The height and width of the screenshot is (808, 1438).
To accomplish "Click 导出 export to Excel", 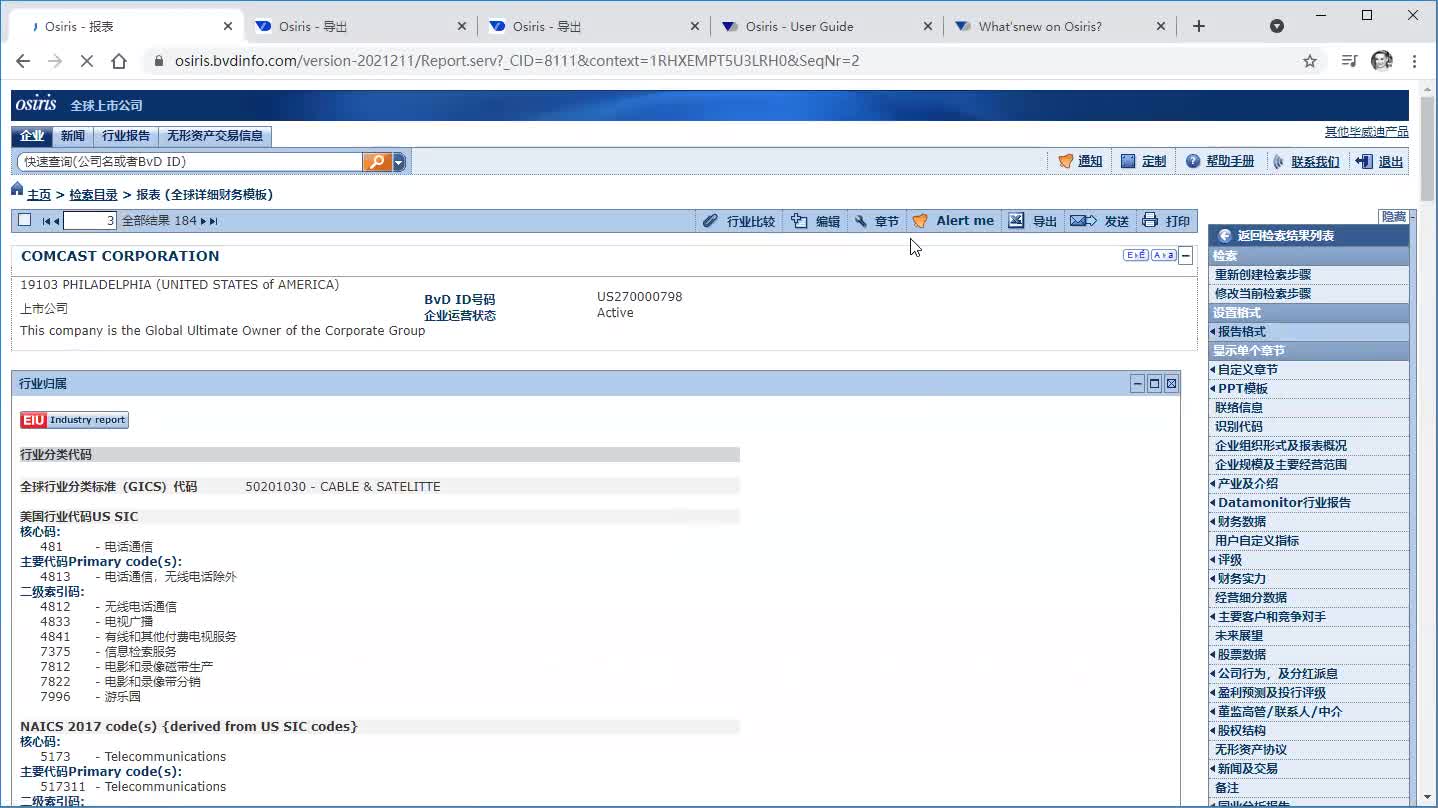I will click(x=1033, y=221).
